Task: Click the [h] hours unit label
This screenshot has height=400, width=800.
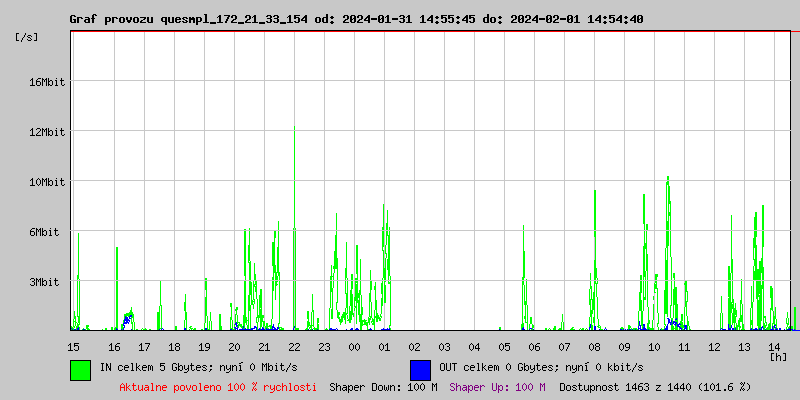Action: click(x=777, y=356)
